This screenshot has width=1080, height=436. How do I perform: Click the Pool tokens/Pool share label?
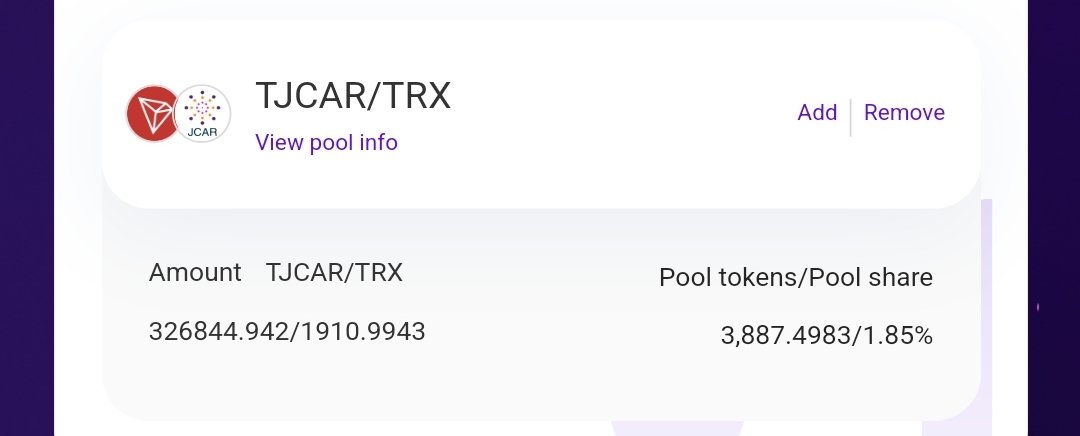click(x=796, y=278)
